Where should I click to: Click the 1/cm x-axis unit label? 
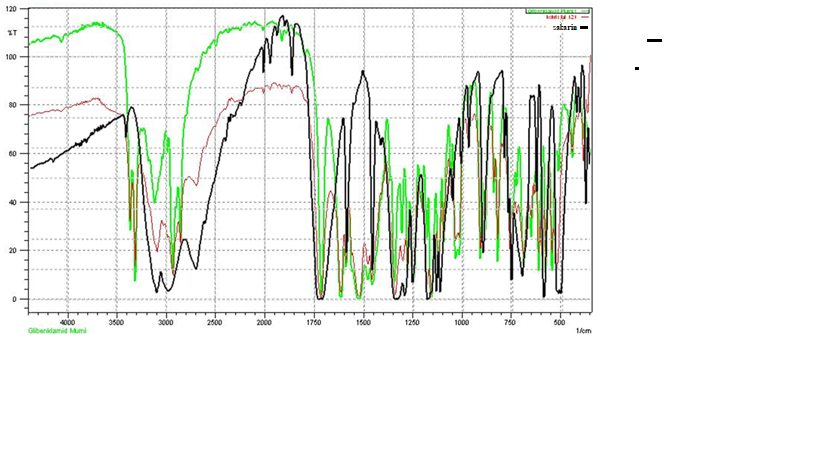click(x=583, y=330)
